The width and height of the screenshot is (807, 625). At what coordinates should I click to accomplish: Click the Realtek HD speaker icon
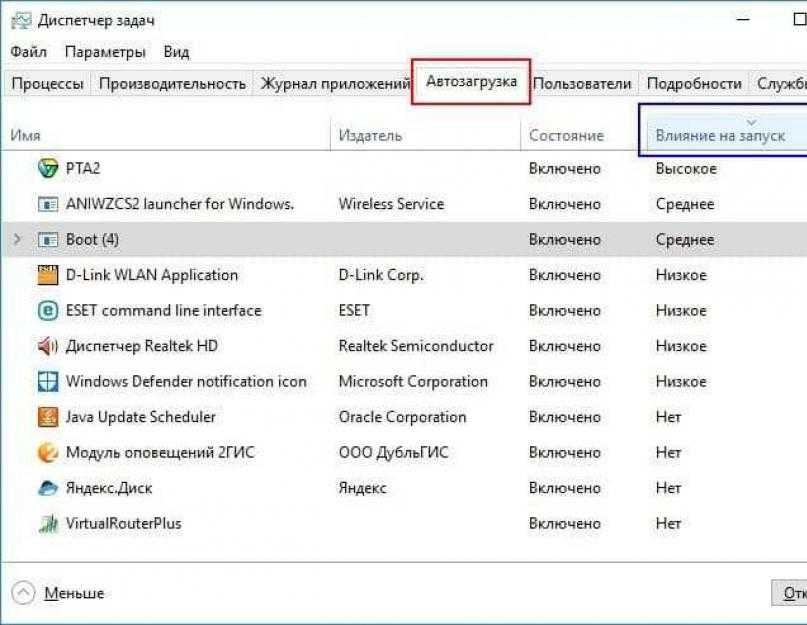pos(48,346)
